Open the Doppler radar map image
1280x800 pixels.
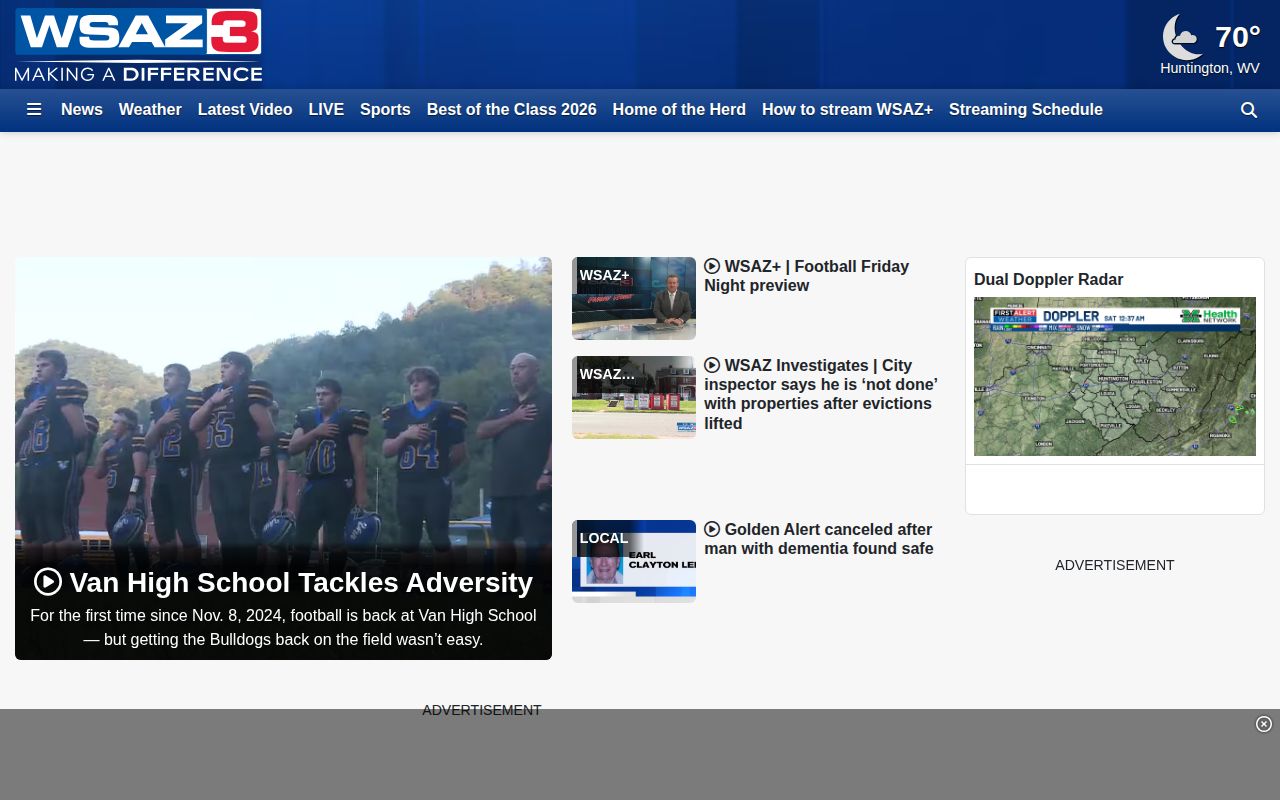pos(1115,376)
